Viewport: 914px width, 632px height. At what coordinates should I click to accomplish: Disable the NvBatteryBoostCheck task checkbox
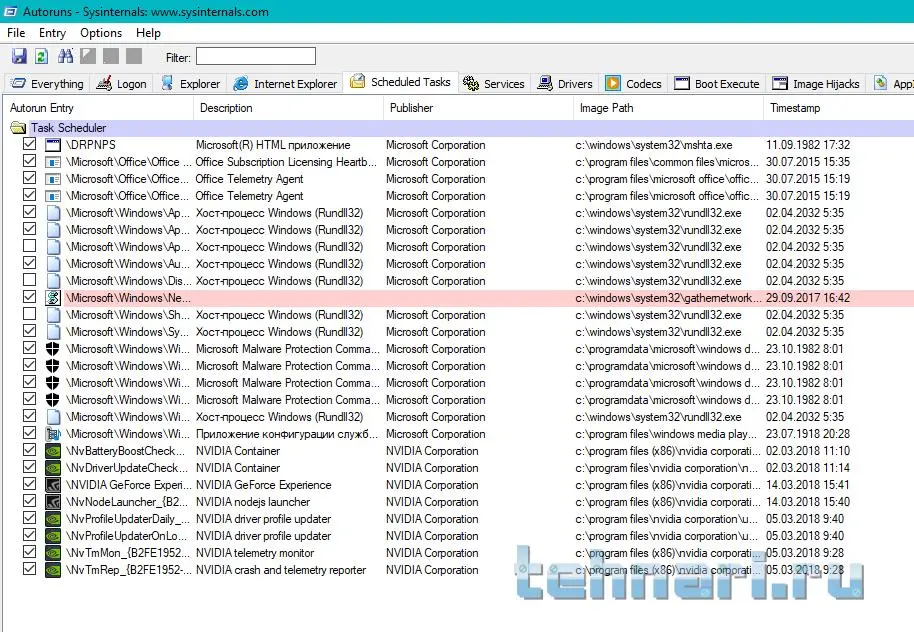tap(29, 450)
